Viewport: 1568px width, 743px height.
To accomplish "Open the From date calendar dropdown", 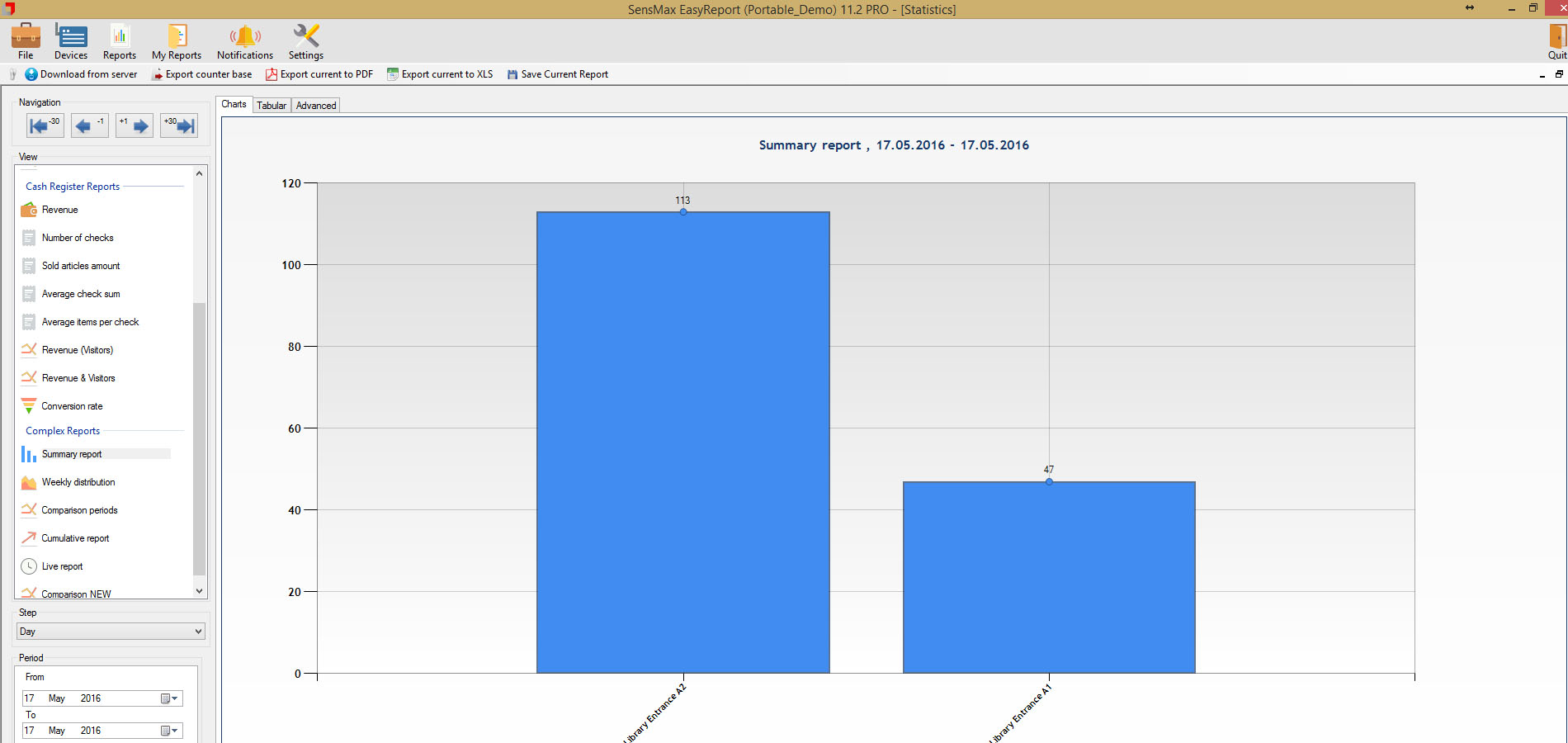I will (169, 698).
